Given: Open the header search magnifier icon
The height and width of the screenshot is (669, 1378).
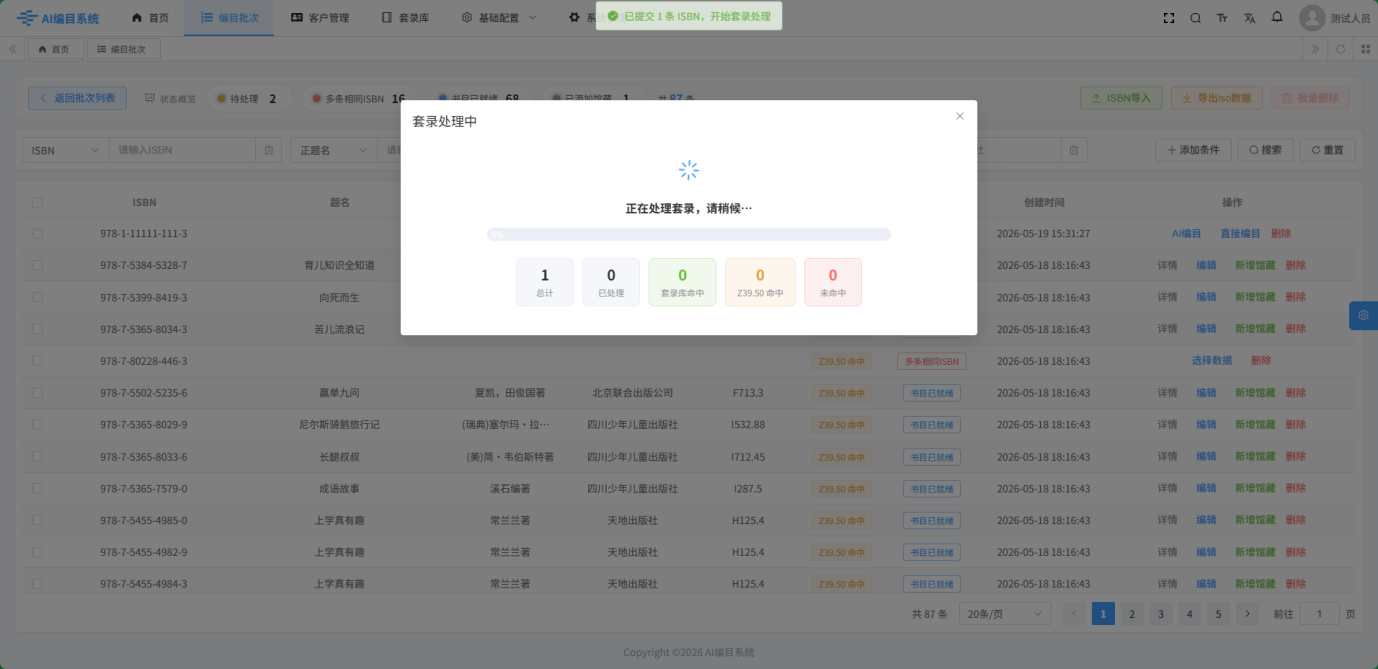Looking at the screenshot, I should click(1196, 18).
